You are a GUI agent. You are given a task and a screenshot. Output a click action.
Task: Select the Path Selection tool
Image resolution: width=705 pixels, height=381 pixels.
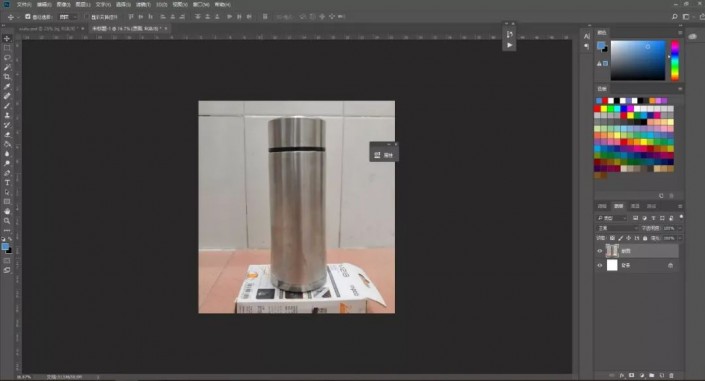(x=7, y=192)
